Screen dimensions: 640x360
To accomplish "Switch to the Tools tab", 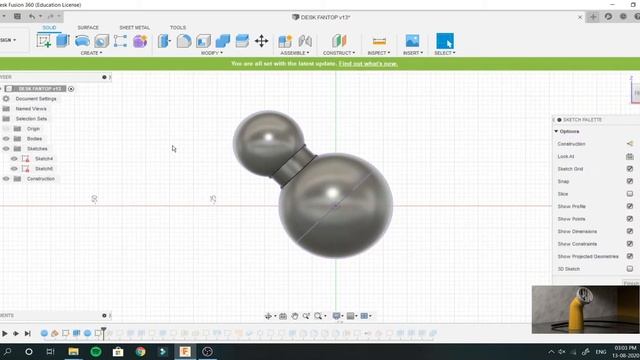I will pos(178,27).
